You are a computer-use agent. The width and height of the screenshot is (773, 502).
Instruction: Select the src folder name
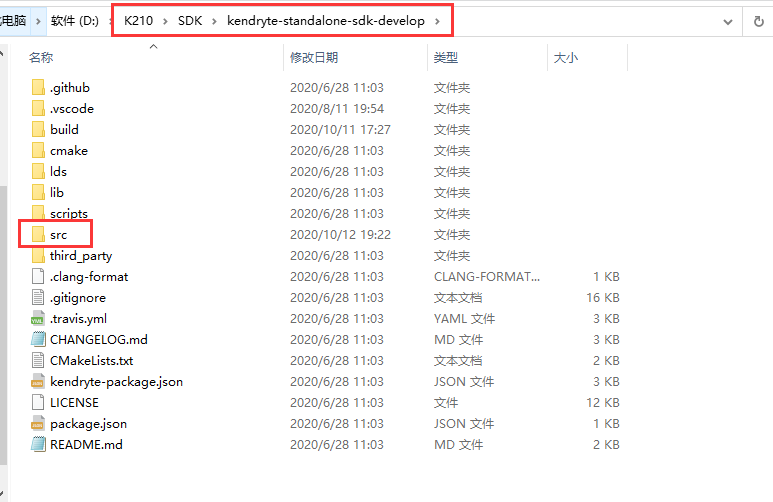click(x=59, y=235)
